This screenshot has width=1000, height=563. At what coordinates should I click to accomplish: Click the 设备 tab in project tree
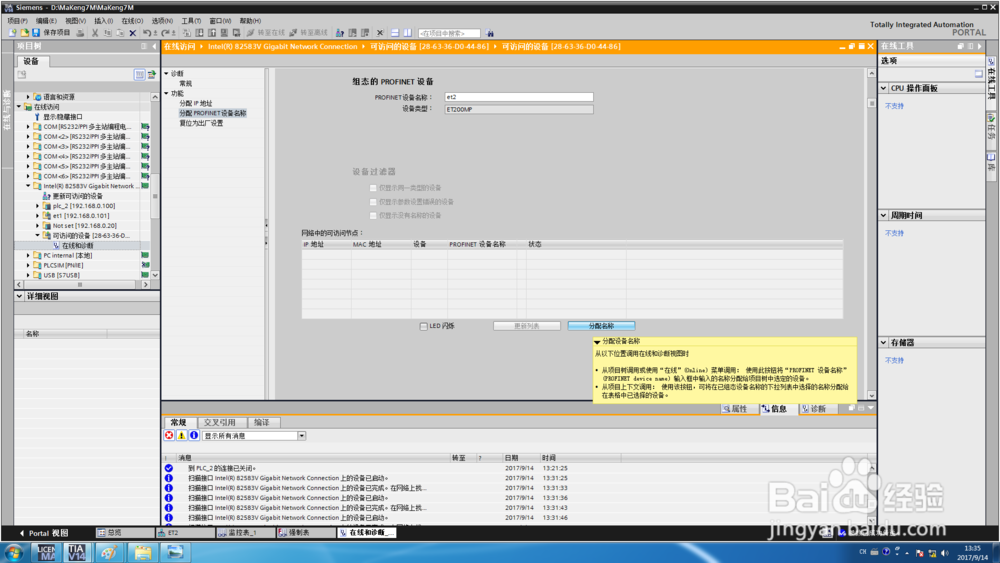click(x=31, y=61)
